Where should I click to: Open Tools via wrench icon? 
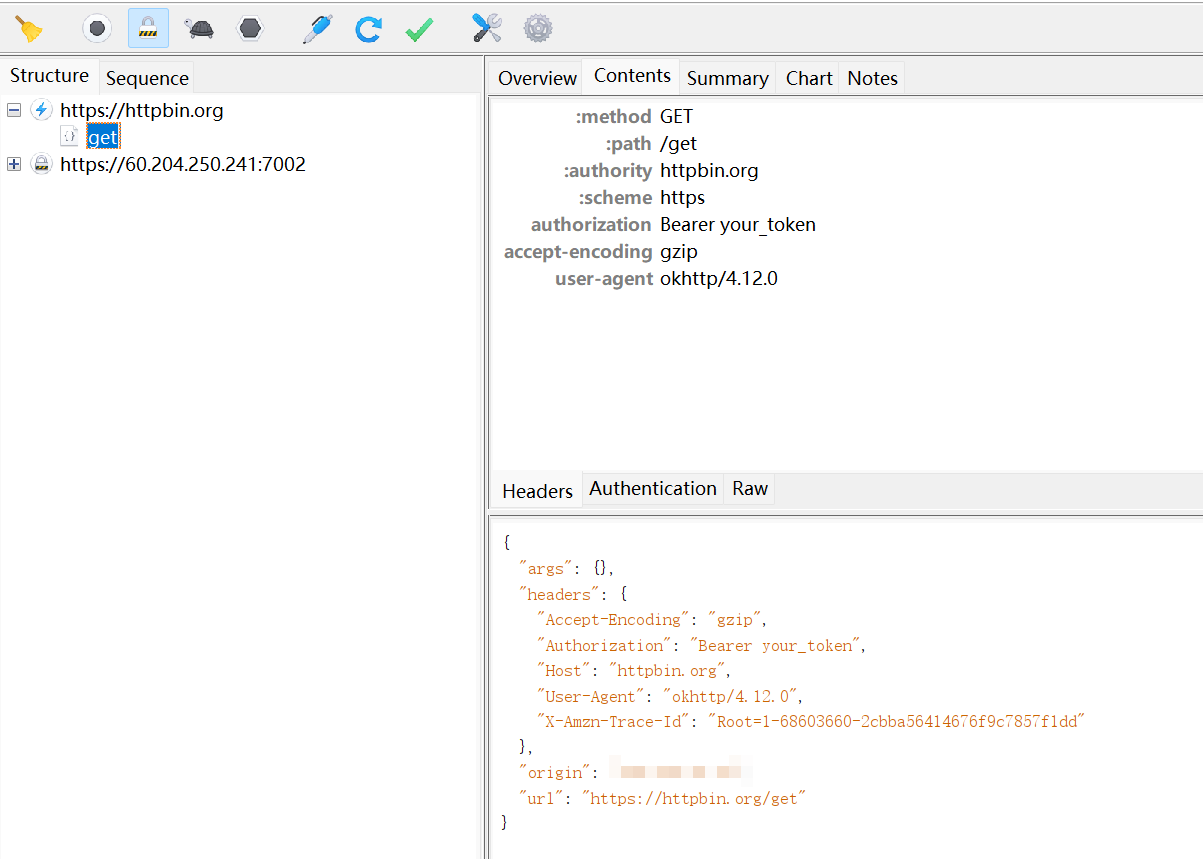click(x=487, y=28)
